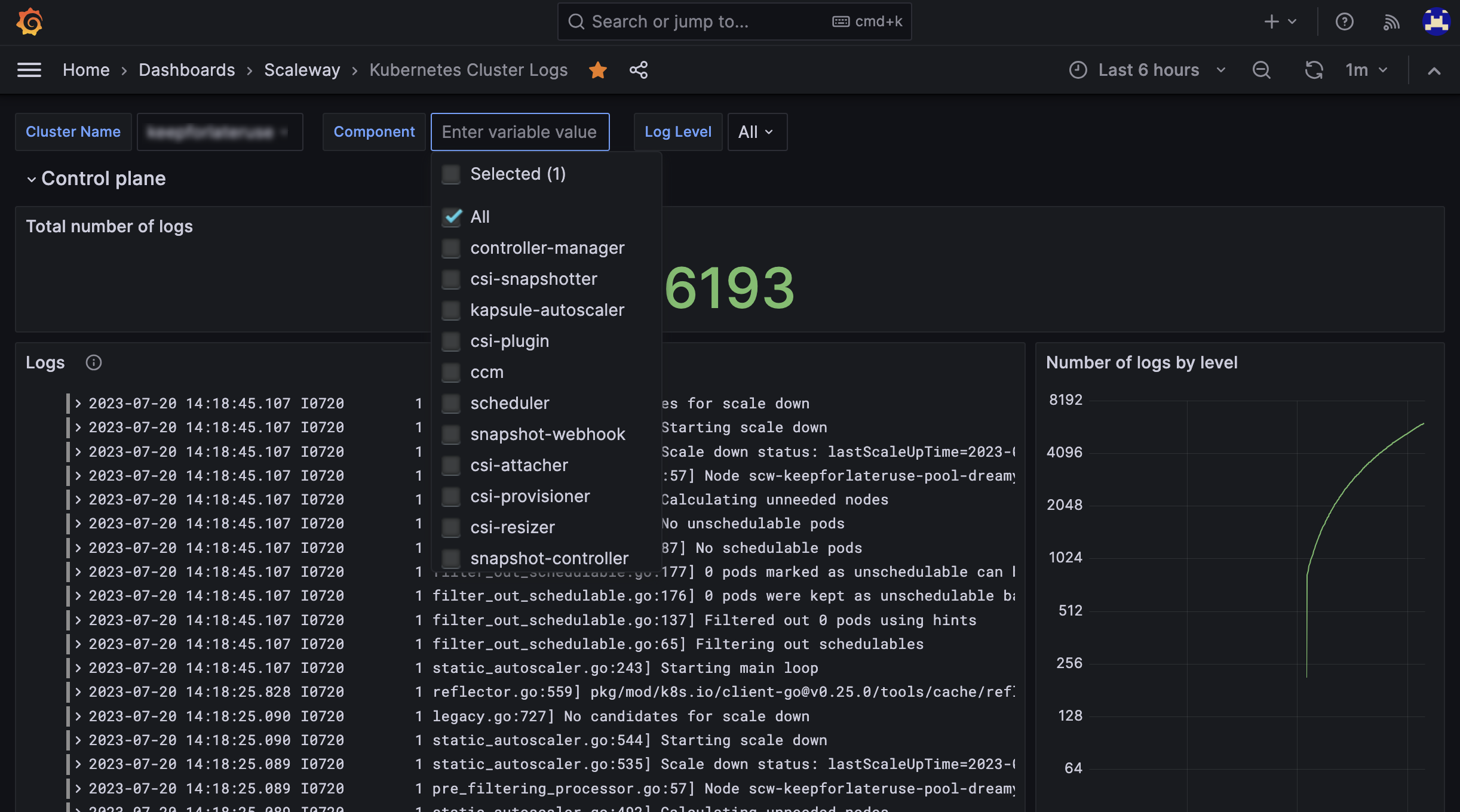Click the refresh dashboard icon
The height and width of the screenshot is (812, 1460).
pyautogui.click(x=1314, y=70)
